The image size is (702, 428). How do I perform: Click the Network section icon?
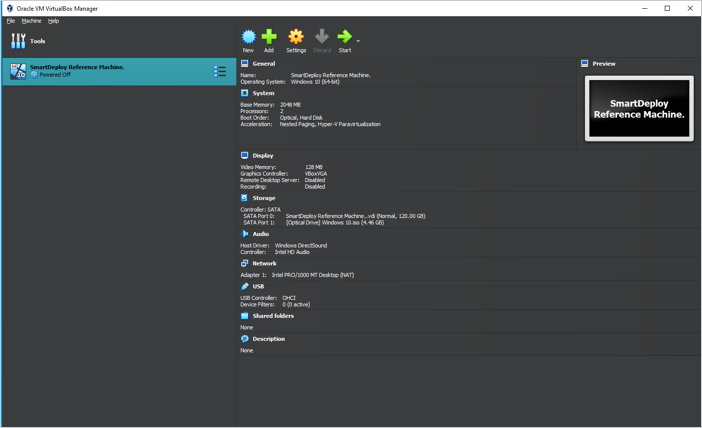tap(244, 263)
